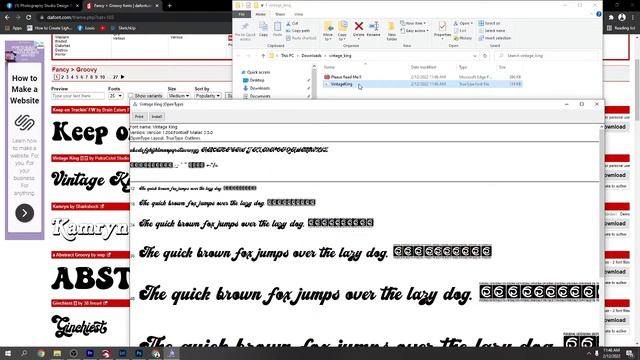The width and height of the screenshot is (640, 360).
Task: Click the next page arrow on dafont pagination
Action: 122,77
